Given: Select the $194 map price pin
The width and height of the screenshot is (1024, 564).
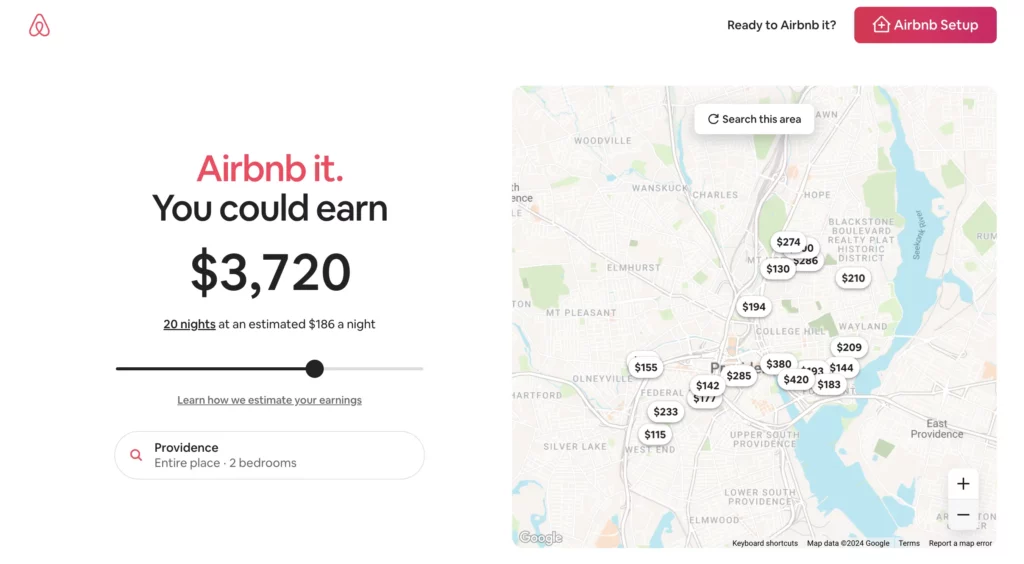Looking at the screenshot, I should pyautogui.click(x=754, y=307).
